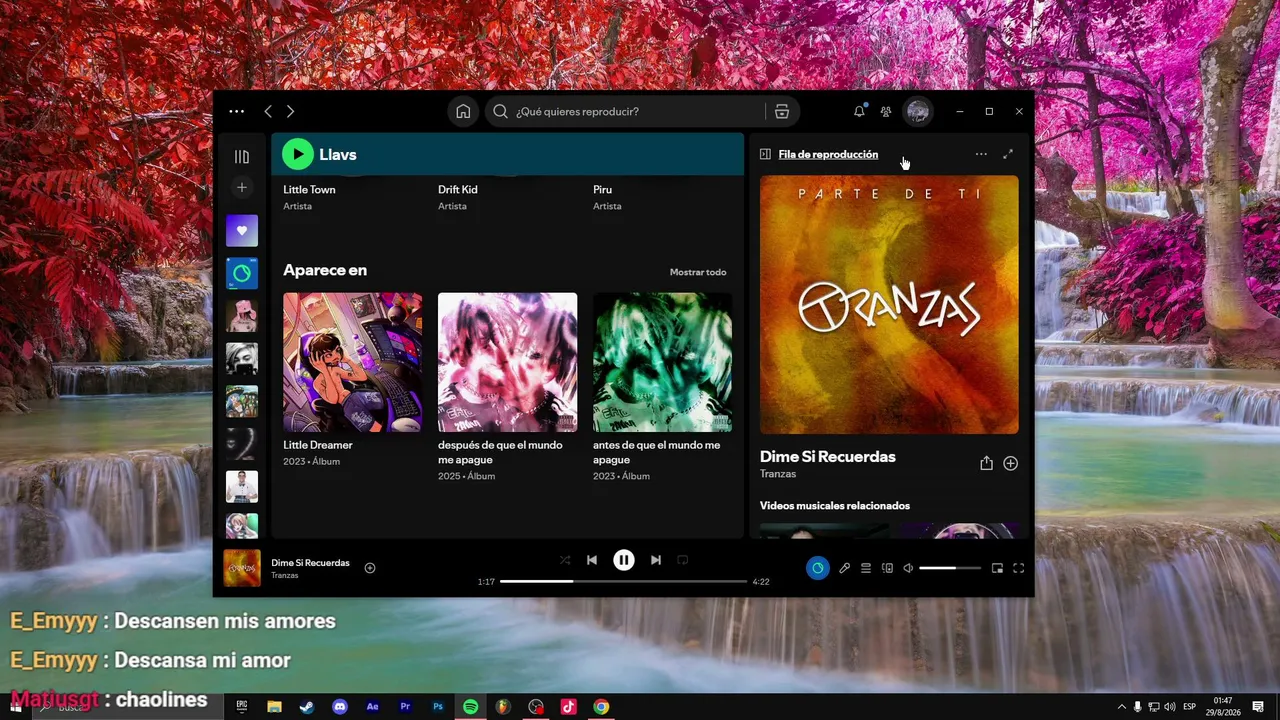The height and width of the screenshot is (720, 1280).
Task: Open File Explorer from the taskbar
Action: pyautogui.click(x=274, y=706)
